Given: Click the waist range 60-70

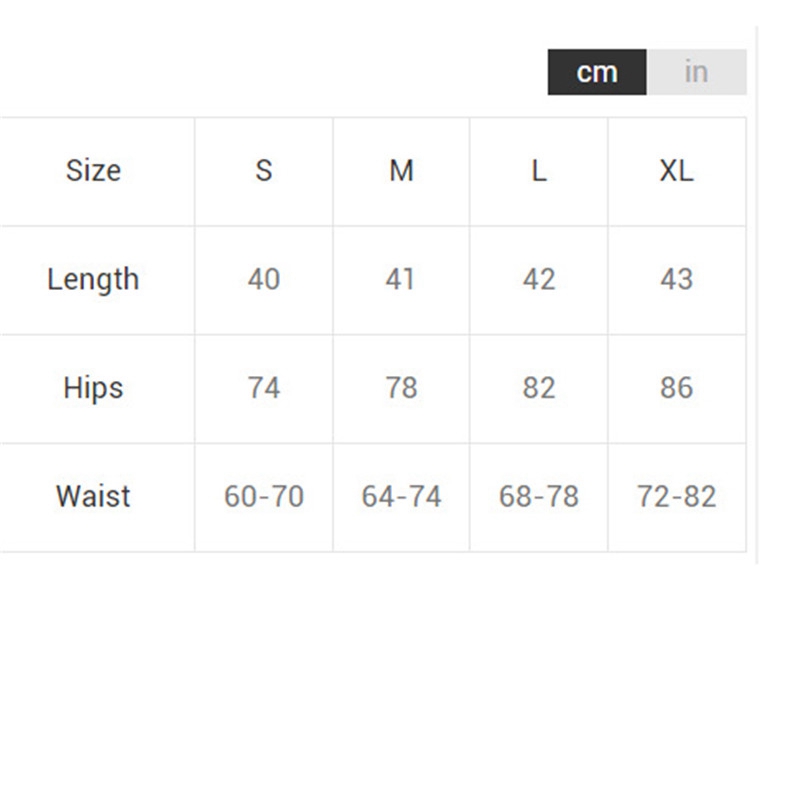Looking at the screenshot, I should click(264, 496).
